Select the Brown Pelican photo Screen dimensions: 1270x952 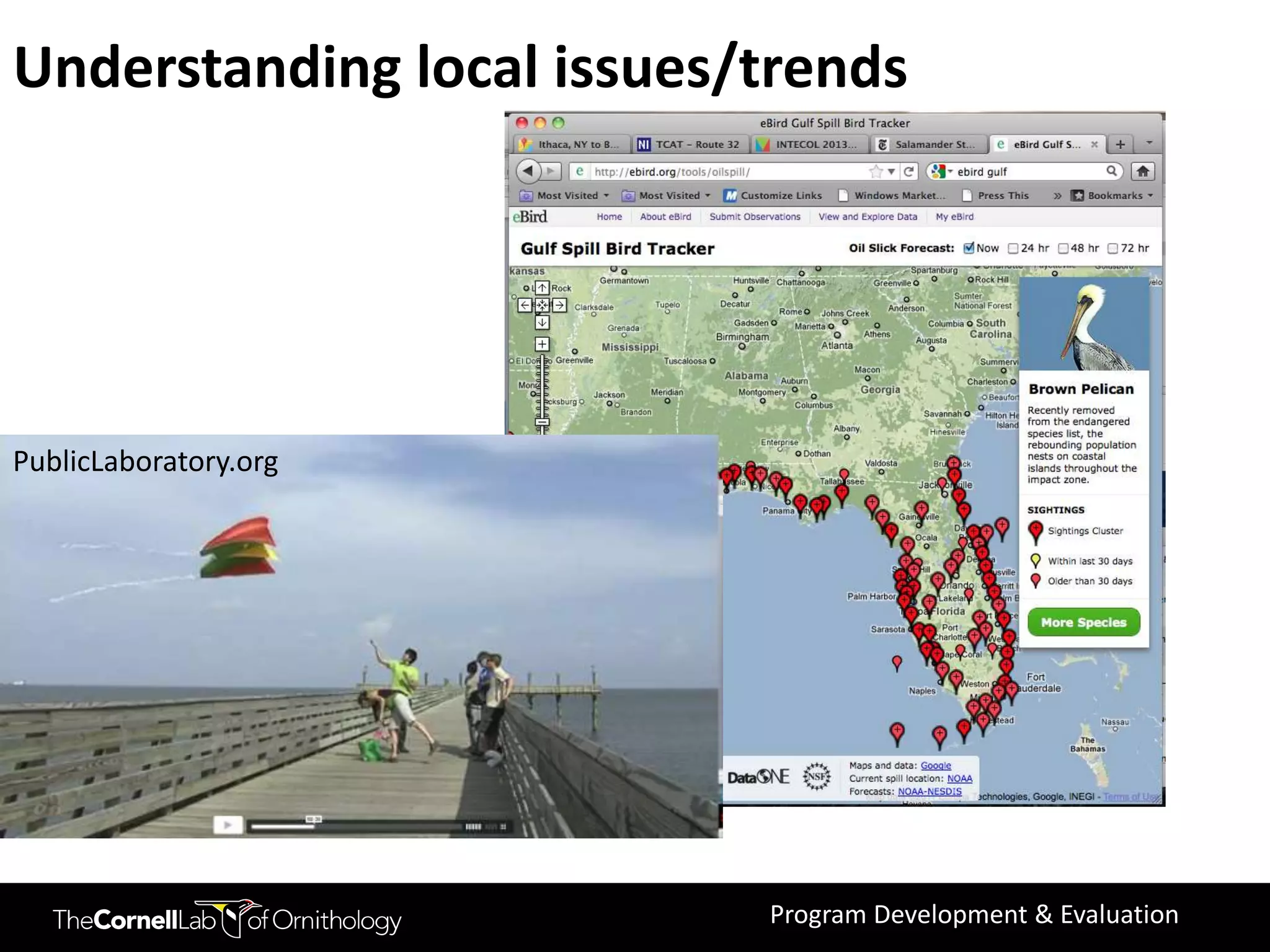pos(1084,324)
